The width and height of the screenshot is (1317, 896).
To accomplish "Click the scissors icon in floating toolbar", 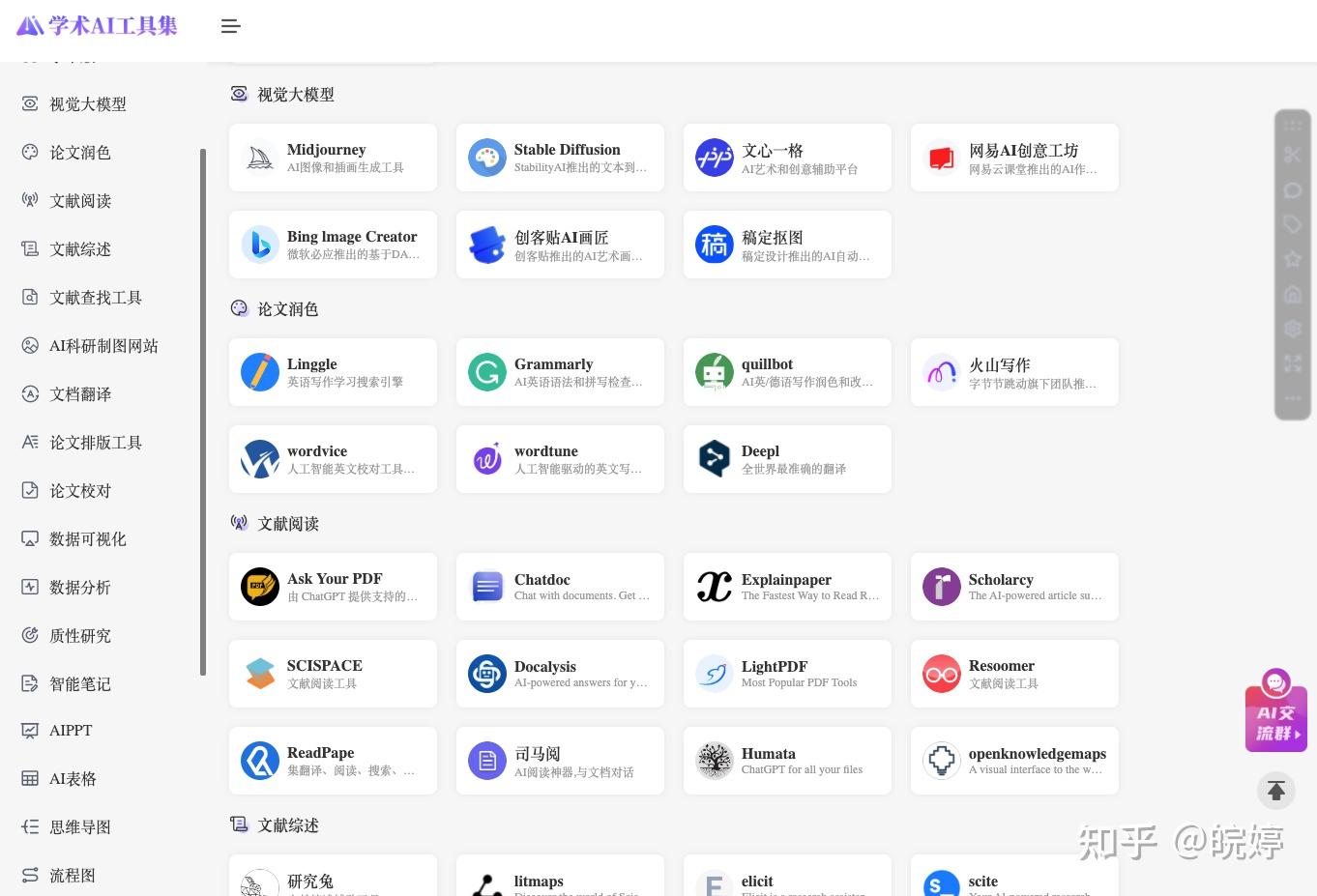I will point(1293,155).
